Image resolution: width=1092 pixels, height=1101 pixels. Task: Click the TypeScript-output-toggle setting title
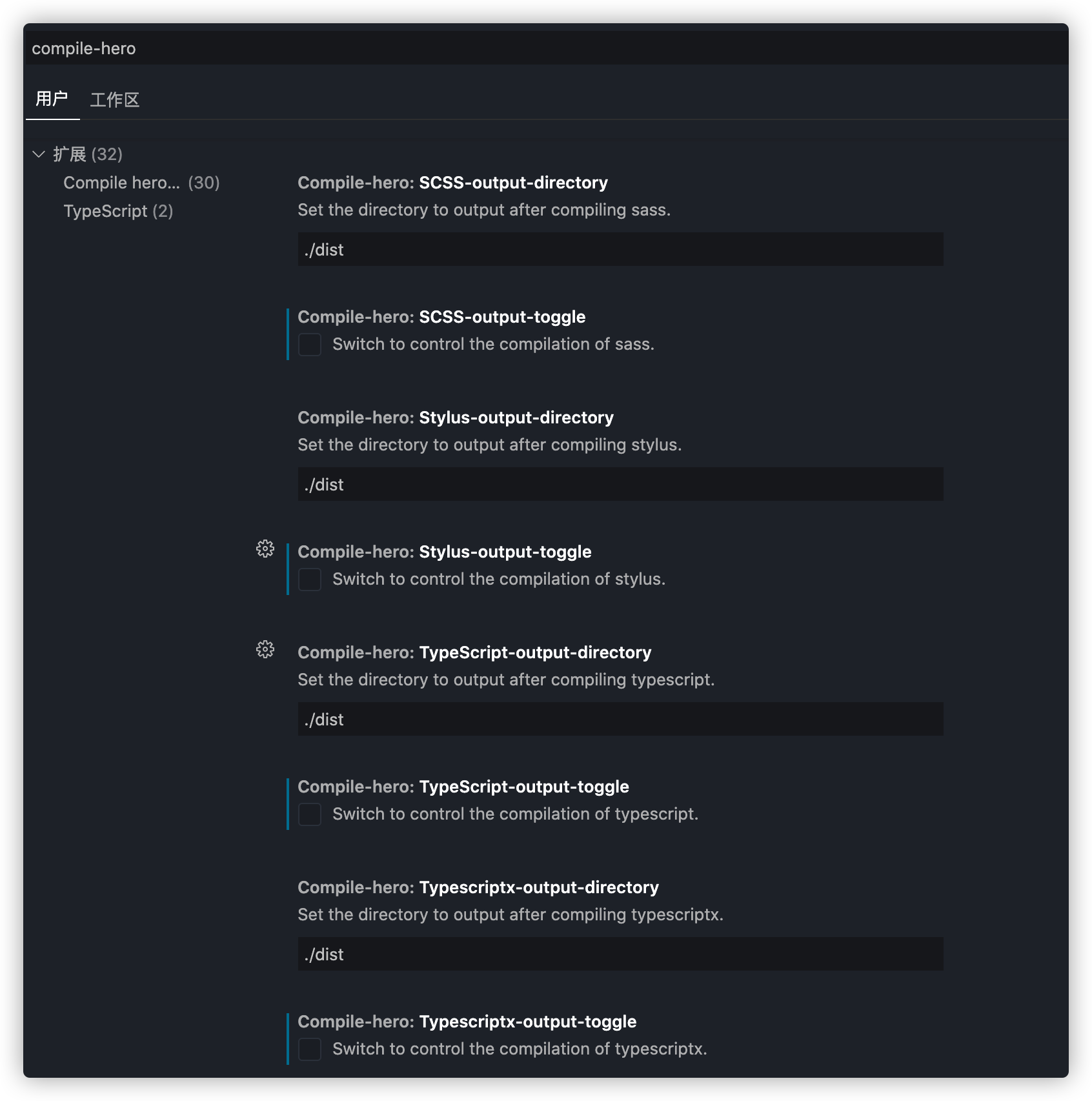463,787
